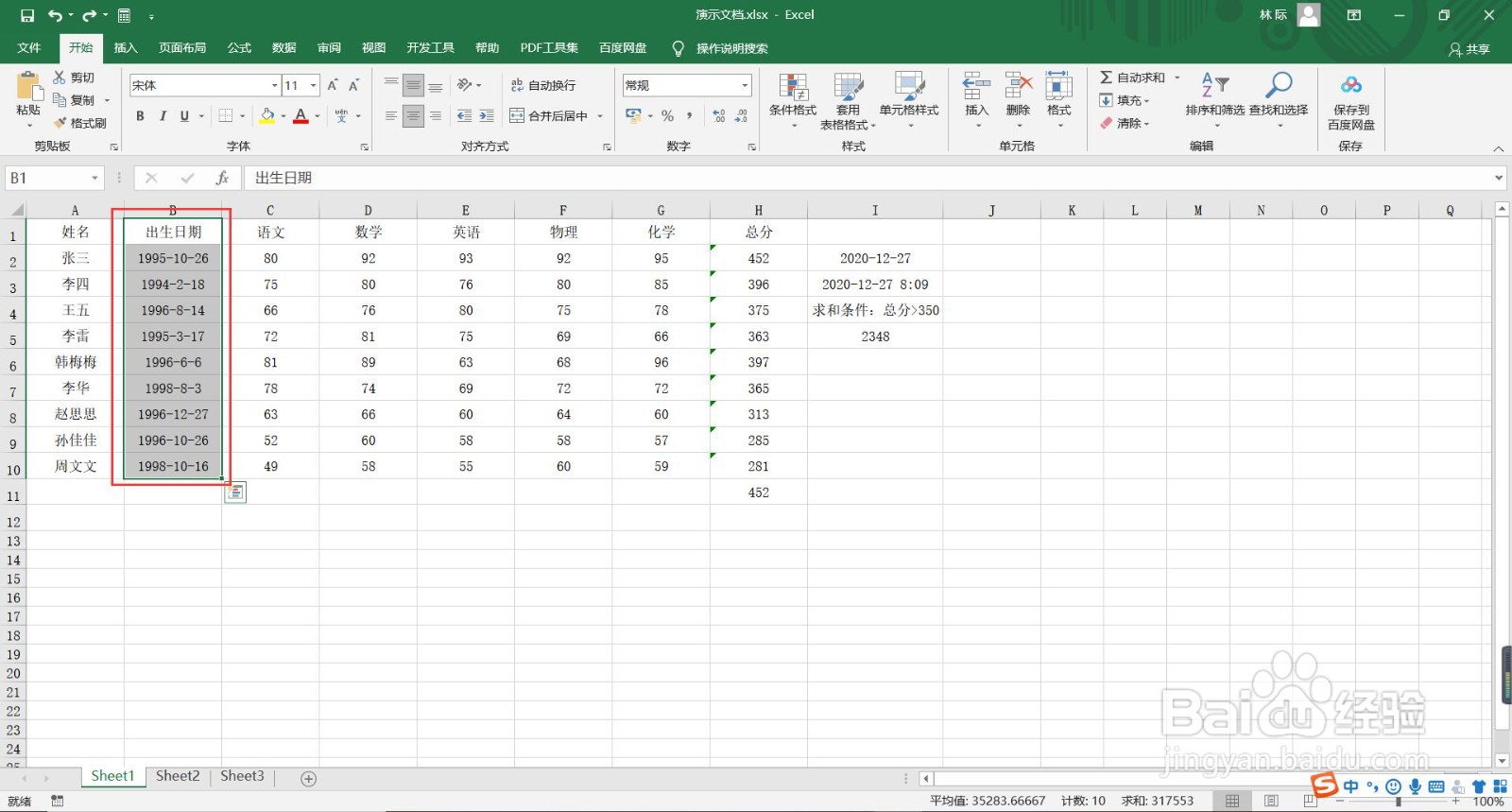The width and height of the screenshot is (1512, 812).
Task: Click the Redo arrow icon
Action: (x=89, y=15)
